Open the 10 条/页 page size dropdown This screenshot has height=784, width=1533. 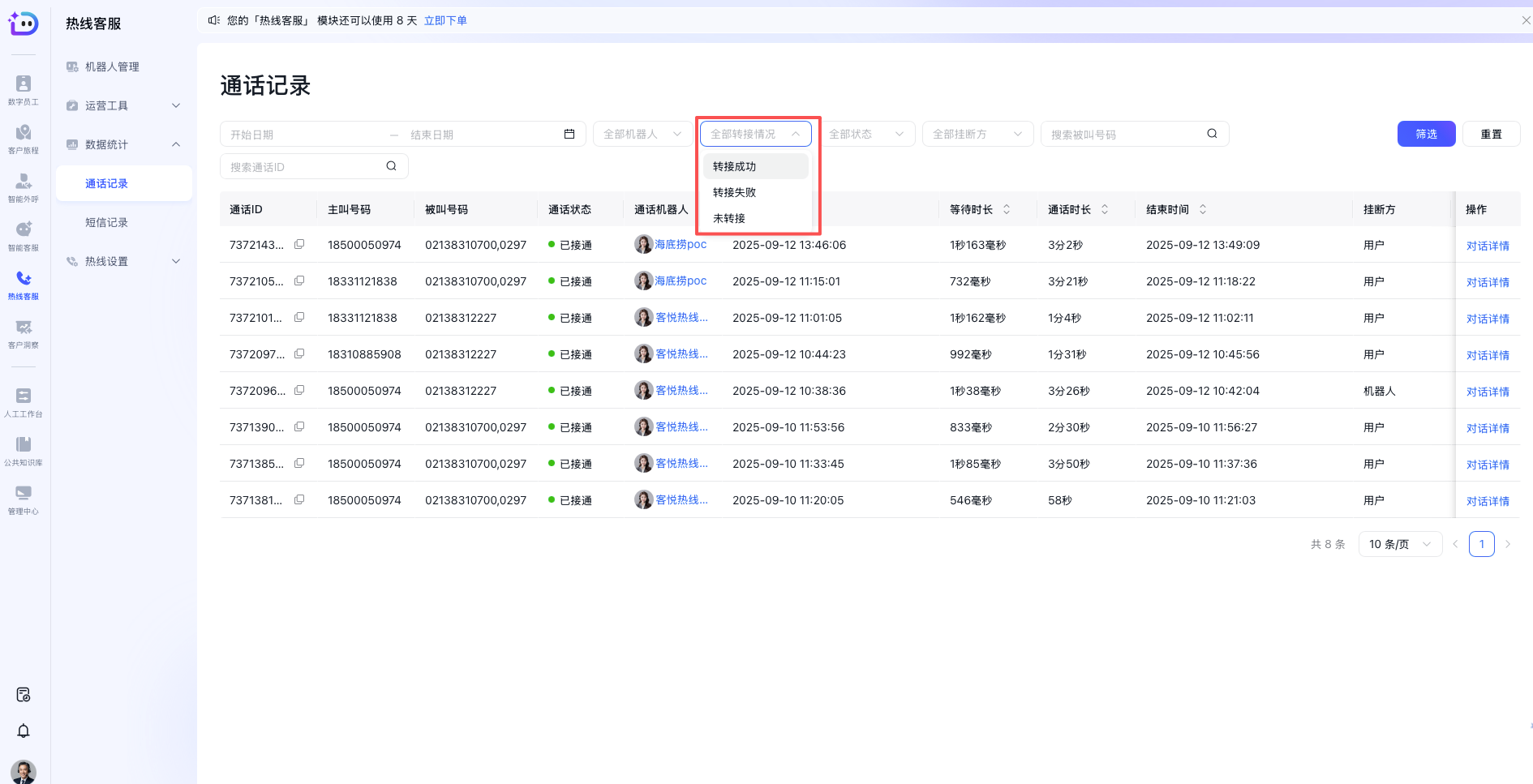click(1399, 544)
